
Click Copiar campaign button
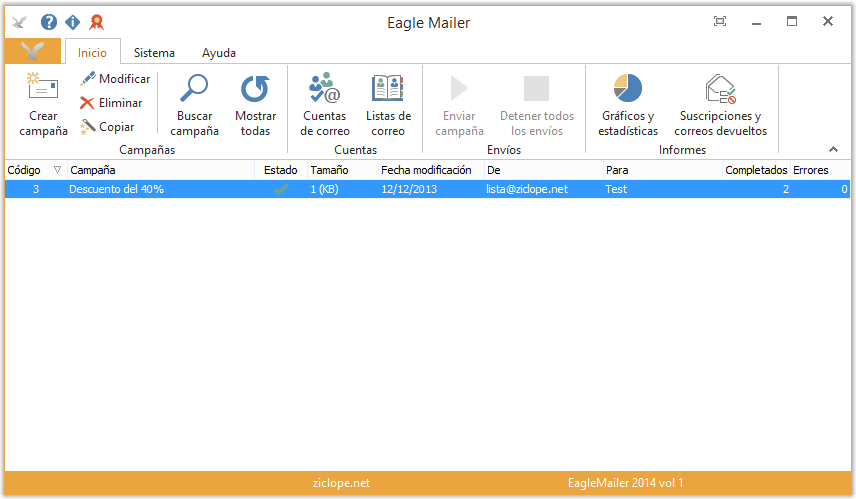pos(107,127)
